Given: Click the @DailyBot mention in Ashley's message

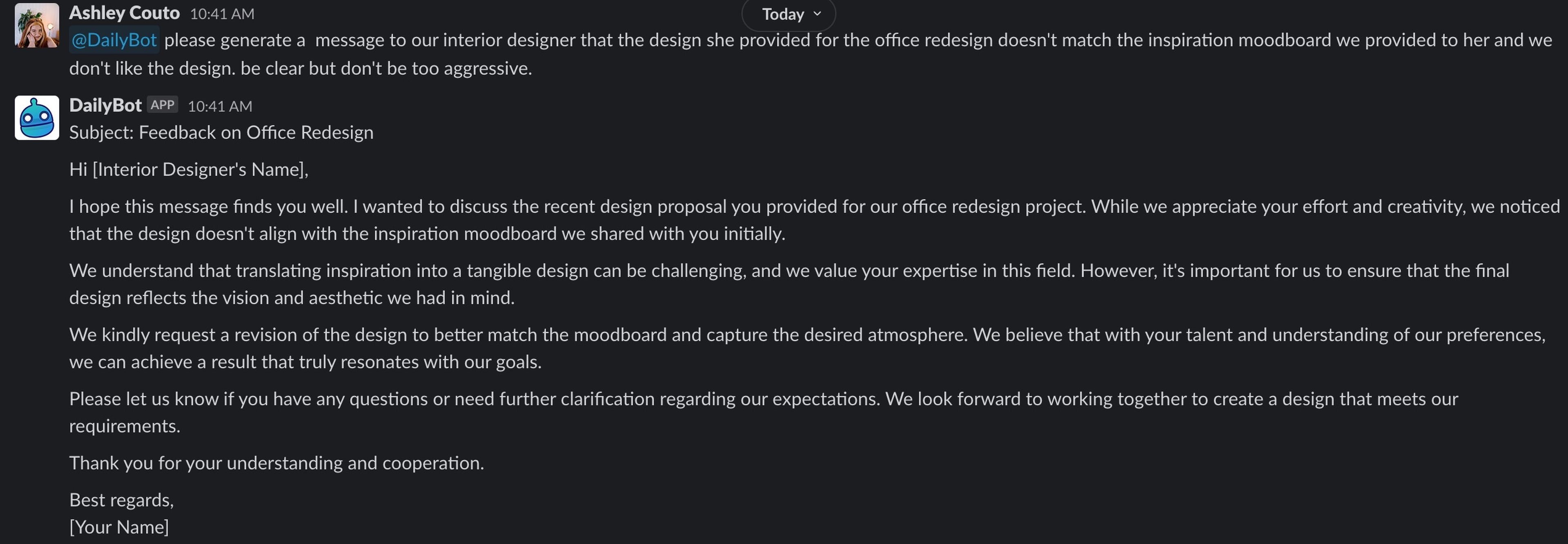Looking at the screenshot, I should tap(114, 40).
